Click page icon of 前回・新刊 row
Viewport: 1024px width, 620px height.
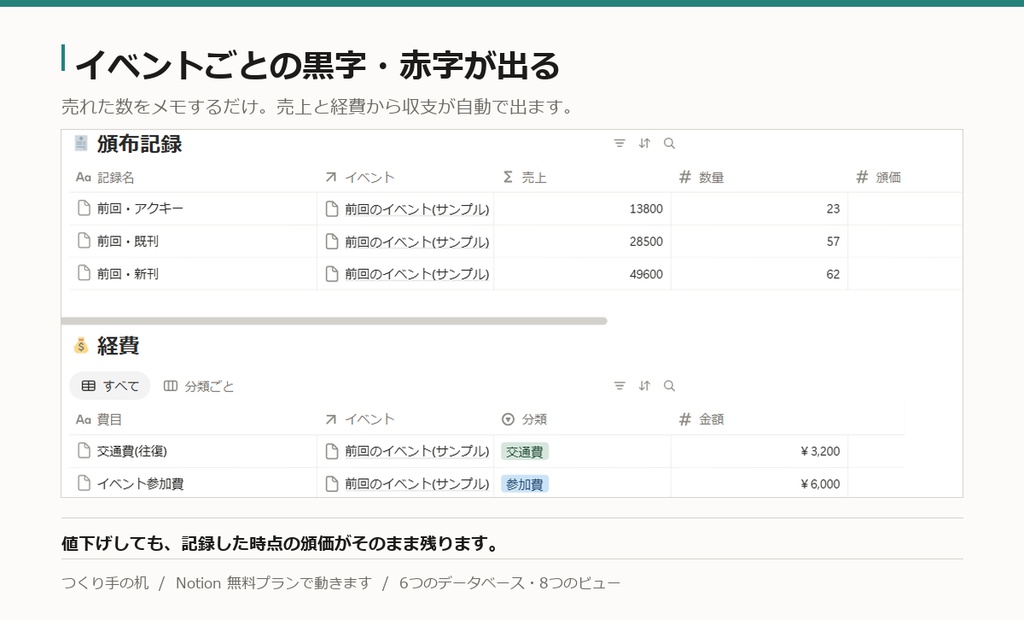[x=84, y=273]
